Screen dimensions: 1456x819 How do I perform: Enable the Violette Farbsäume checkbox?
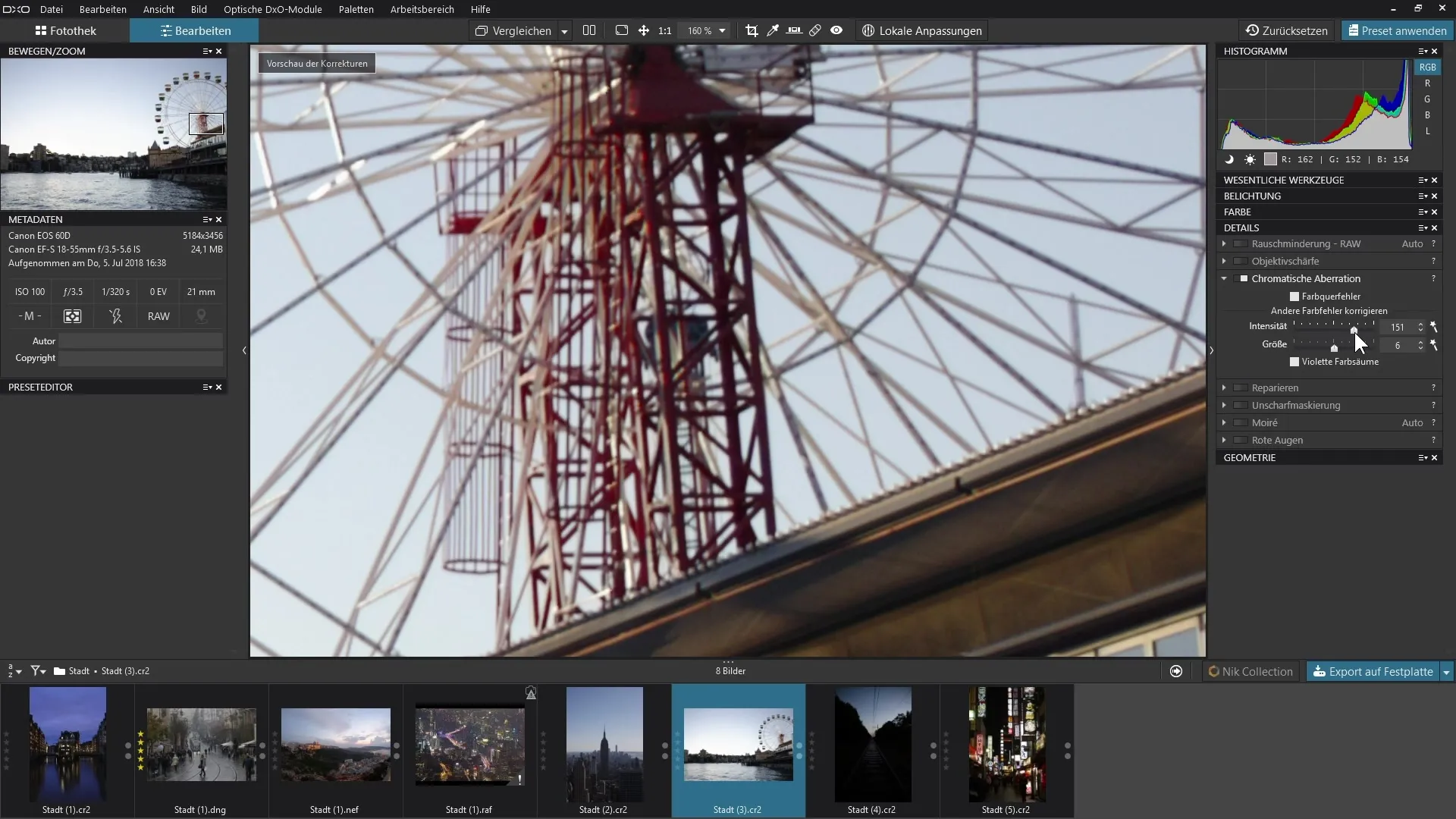coord(1294,362)
